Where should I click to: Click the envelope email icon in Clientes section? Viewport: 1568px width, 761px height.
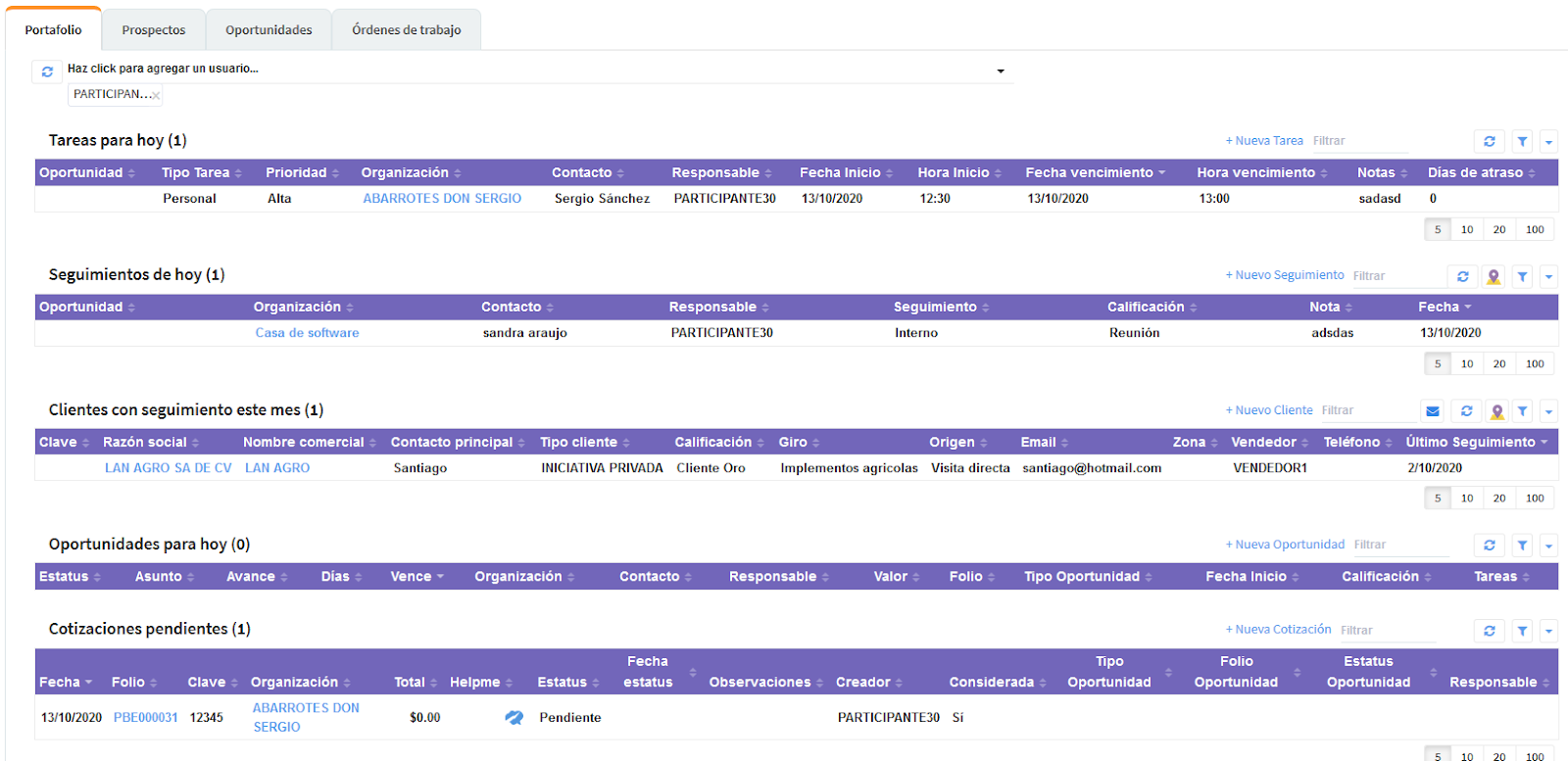click(x=1433, y=411)
